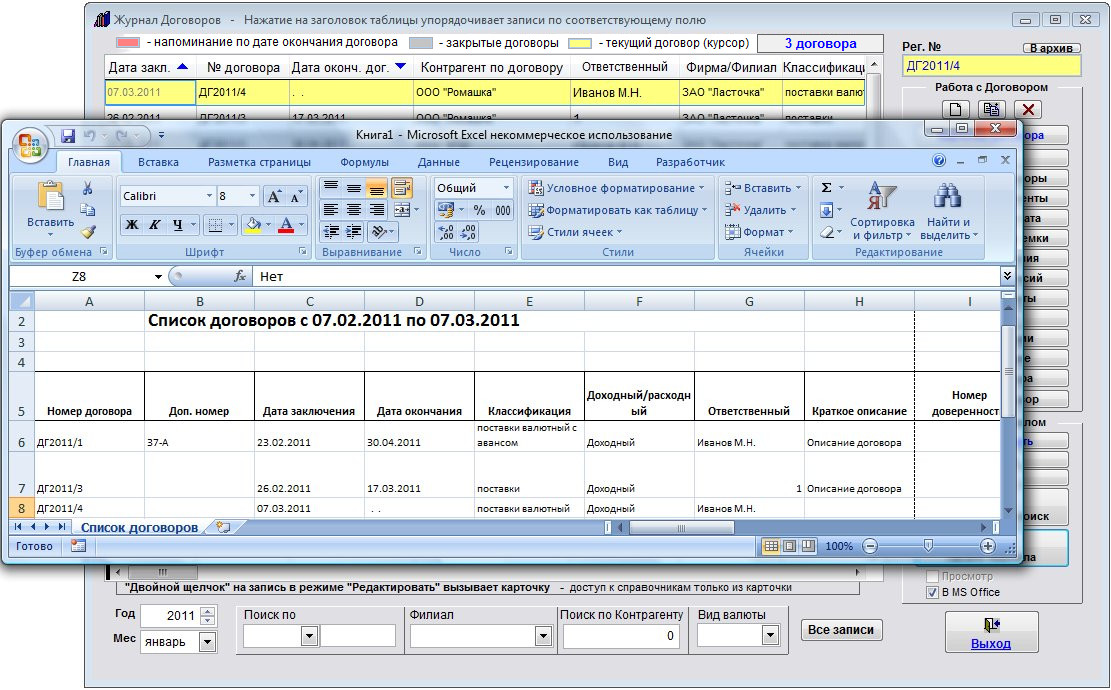The image size is (1111, 690).
Task: Toggle the 'Просмотр' checkbox
Action: (933, 576)
